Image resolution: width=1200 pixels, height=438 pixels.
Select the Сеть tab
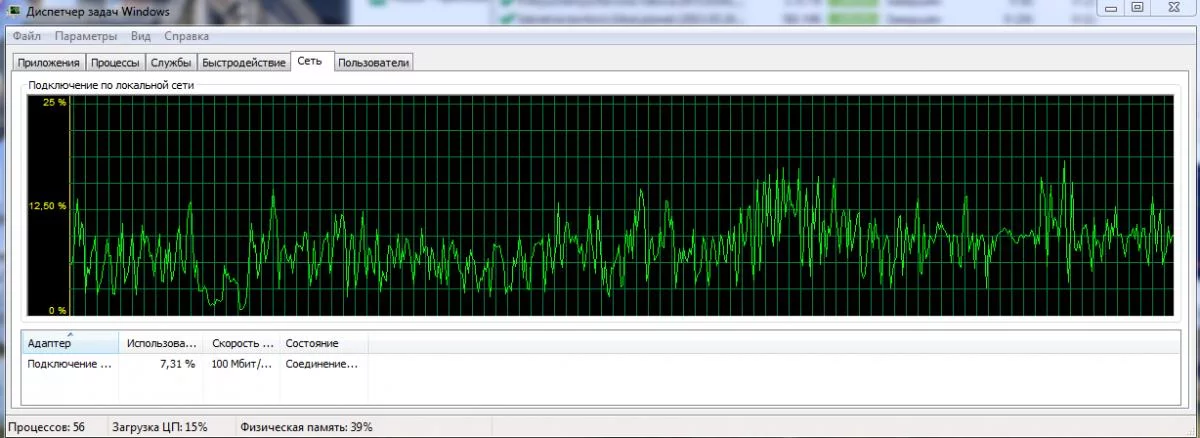(x=310, y=62)
